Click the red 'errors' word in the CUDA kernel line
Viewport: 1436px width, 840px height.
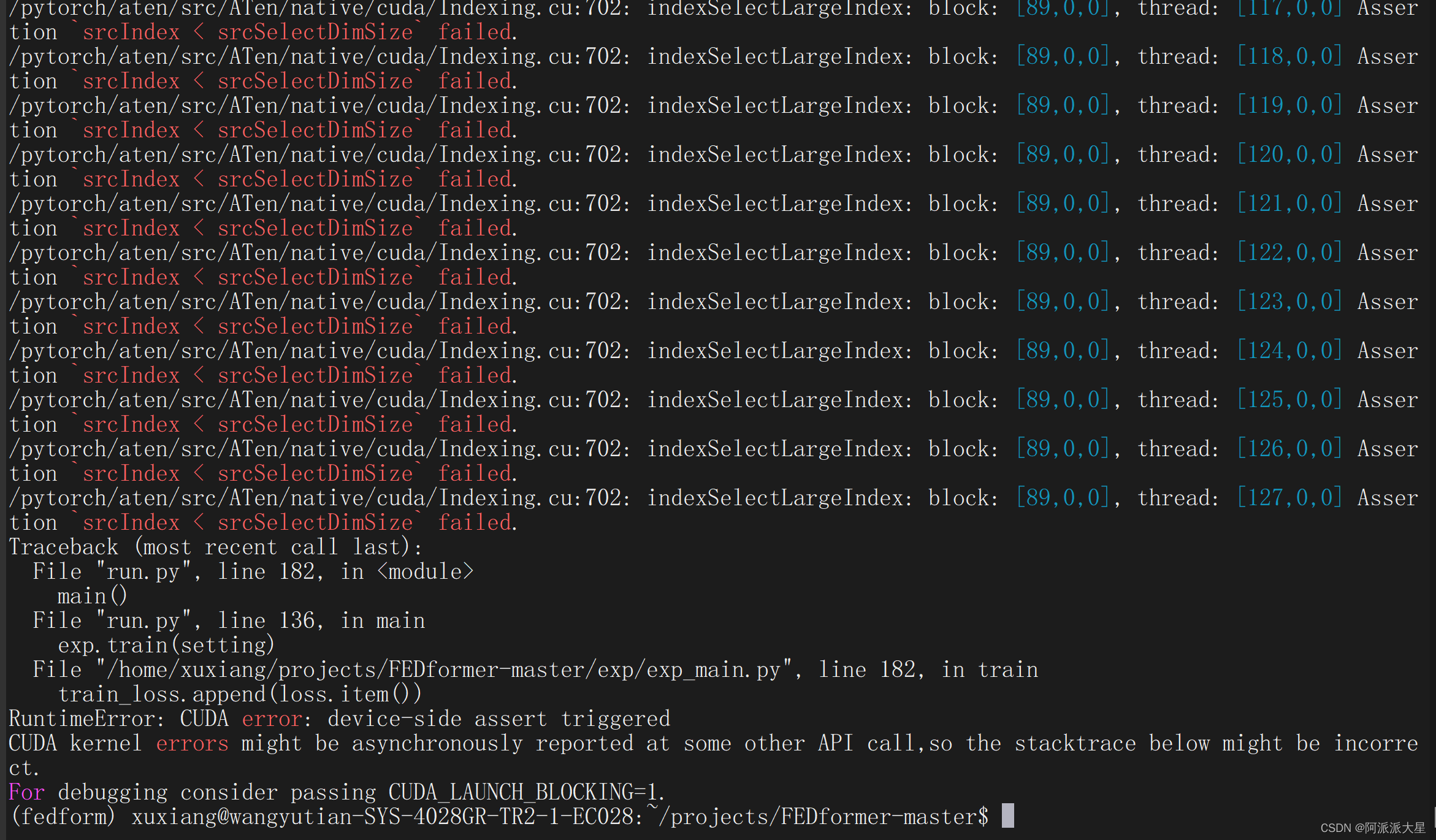(x=191, y=743)
